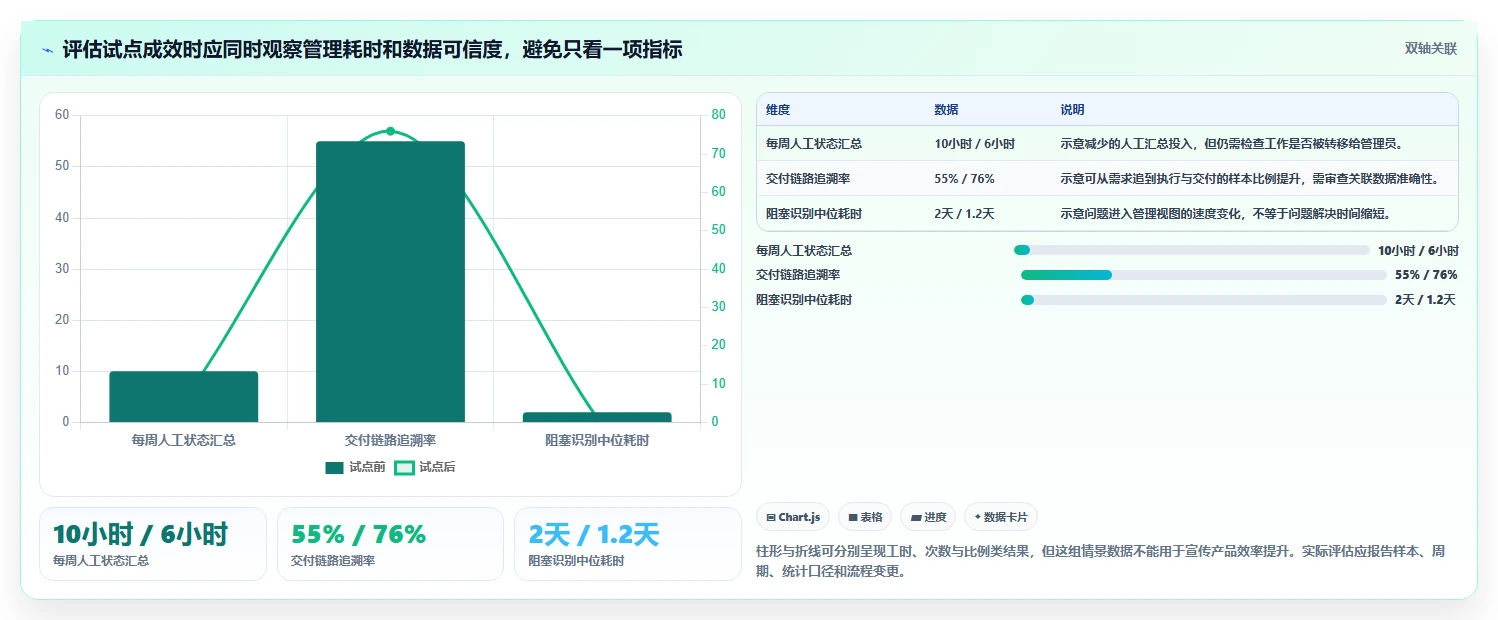The width and height of the screenshot is (1498, 620).
Task: Click the 维度 column header
Action: pyautogui.click(x=778, y=110)
